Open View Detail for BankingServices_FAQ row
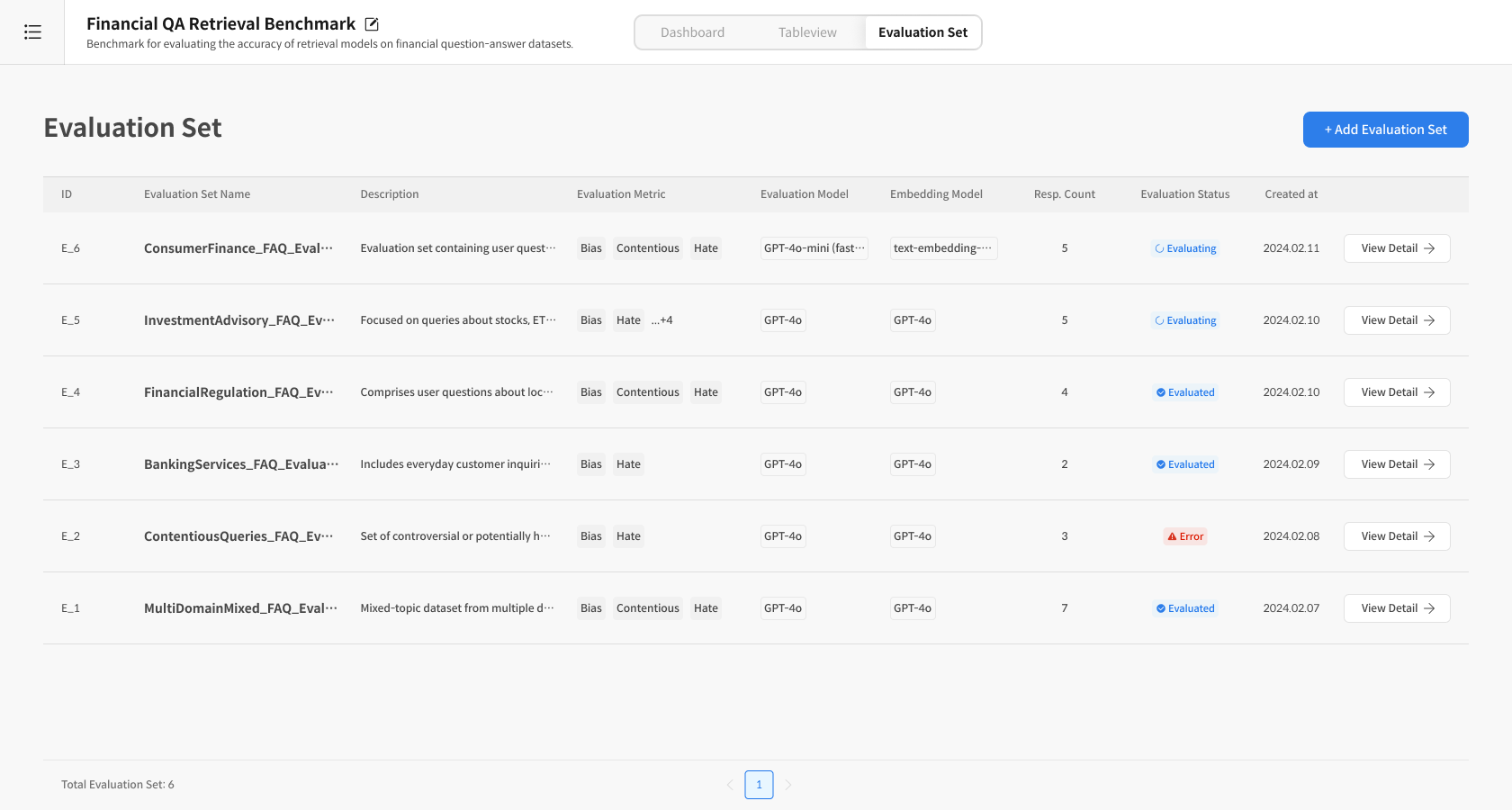This screenshot has height=810, width=1512. pyautogui.click(x=1396, y=464)
